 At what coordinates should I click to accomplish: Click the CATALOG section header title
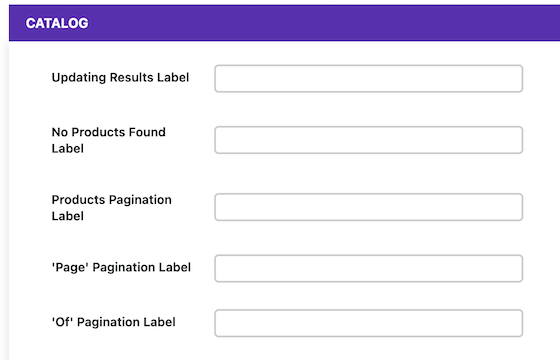57,23
